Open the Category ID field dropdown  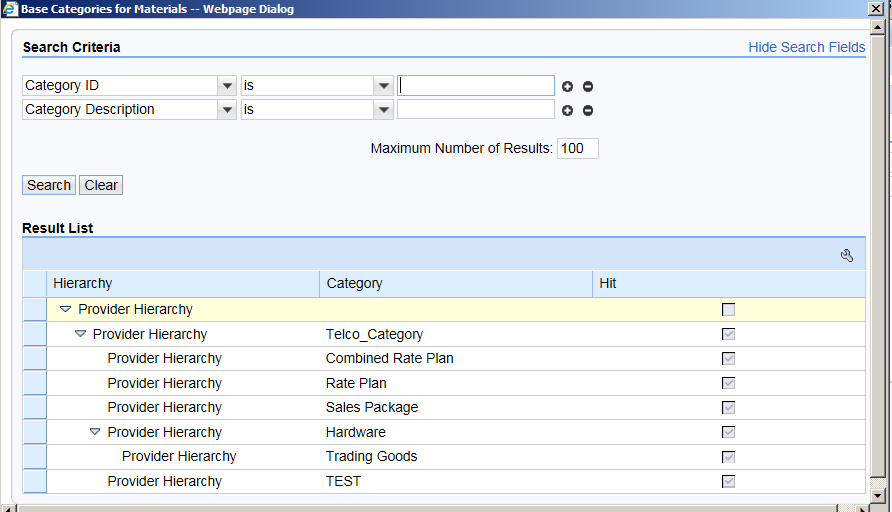click(x=227, y=86)
